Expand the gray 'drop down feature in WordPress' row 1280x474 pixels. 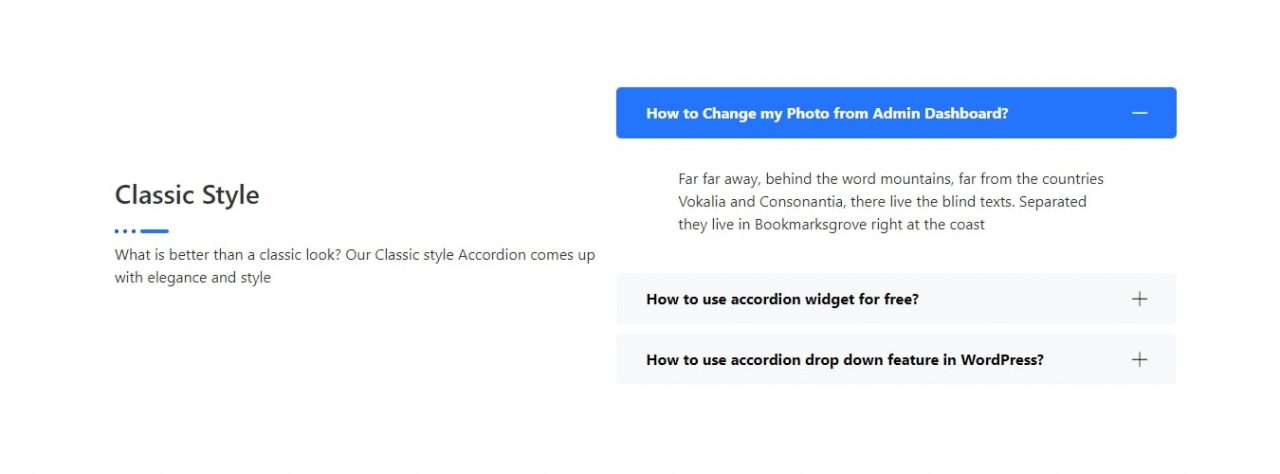(896, 359)
